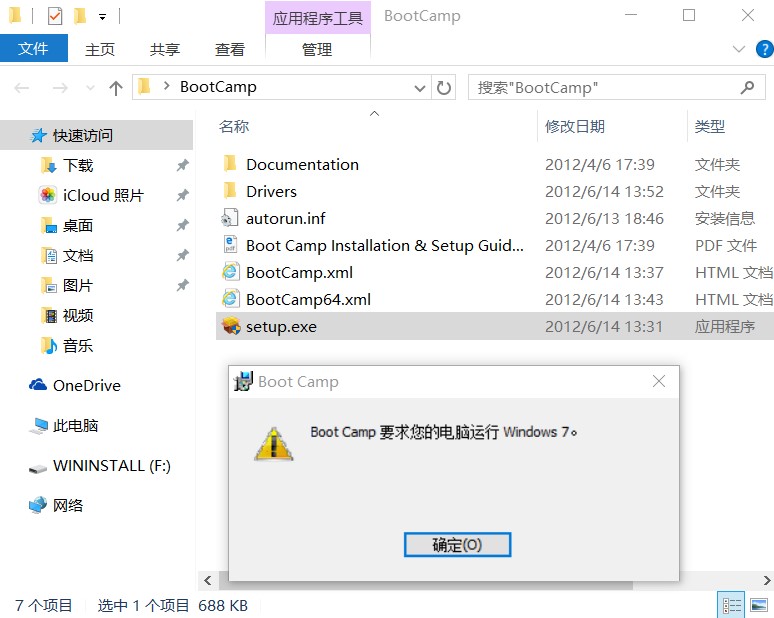The height and width of the screenshot is (618, 774).
Task: Open the help question mark icon
Action: coord(764,49)
